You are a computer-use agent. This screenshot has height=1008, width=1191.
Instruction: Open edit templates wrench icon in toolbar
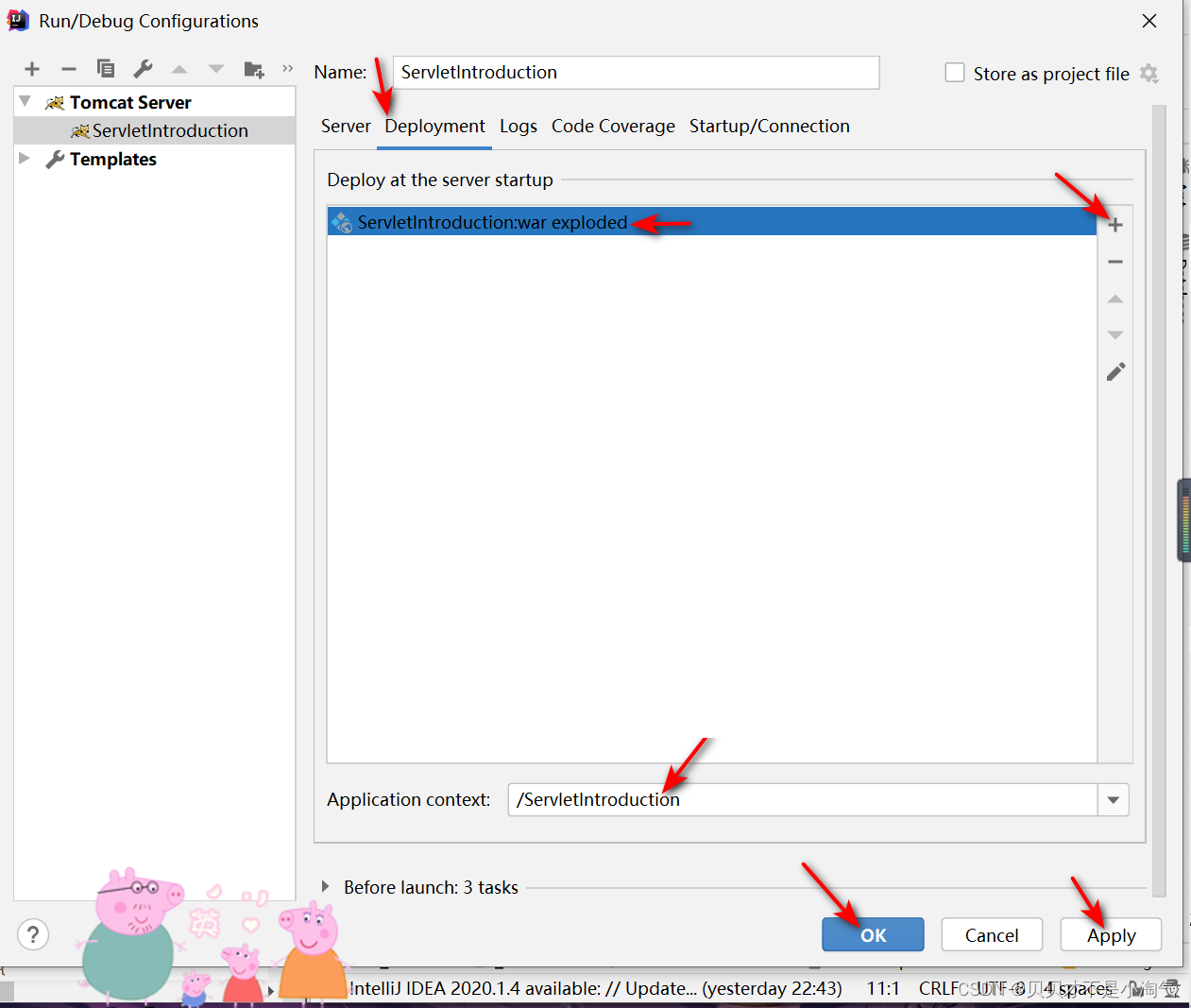coord(143,69)
